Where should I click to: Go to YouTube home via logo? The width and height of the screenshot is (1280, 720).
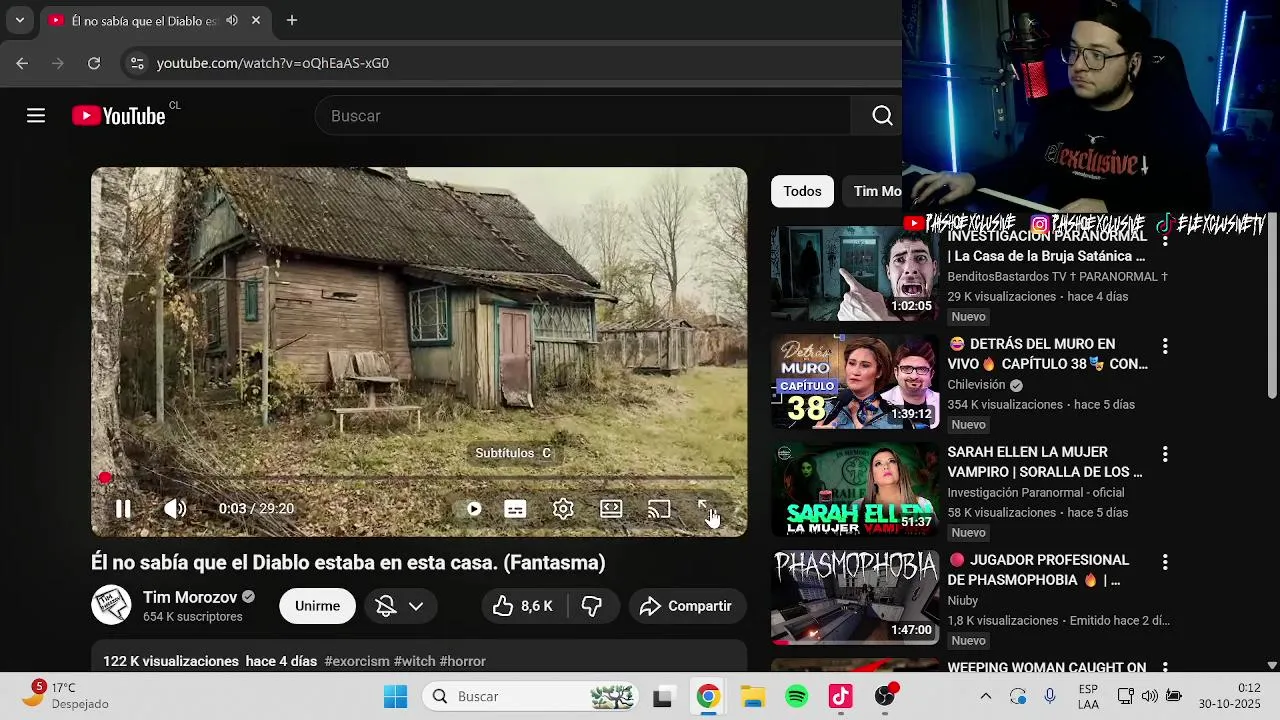coord(119,116)
